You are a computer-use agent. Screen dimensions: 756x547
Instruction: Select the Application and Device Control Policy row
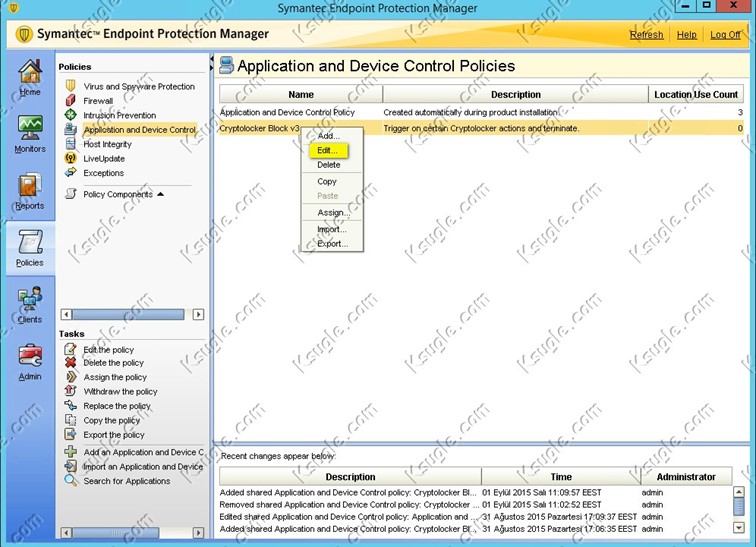[x=481, y=112]
